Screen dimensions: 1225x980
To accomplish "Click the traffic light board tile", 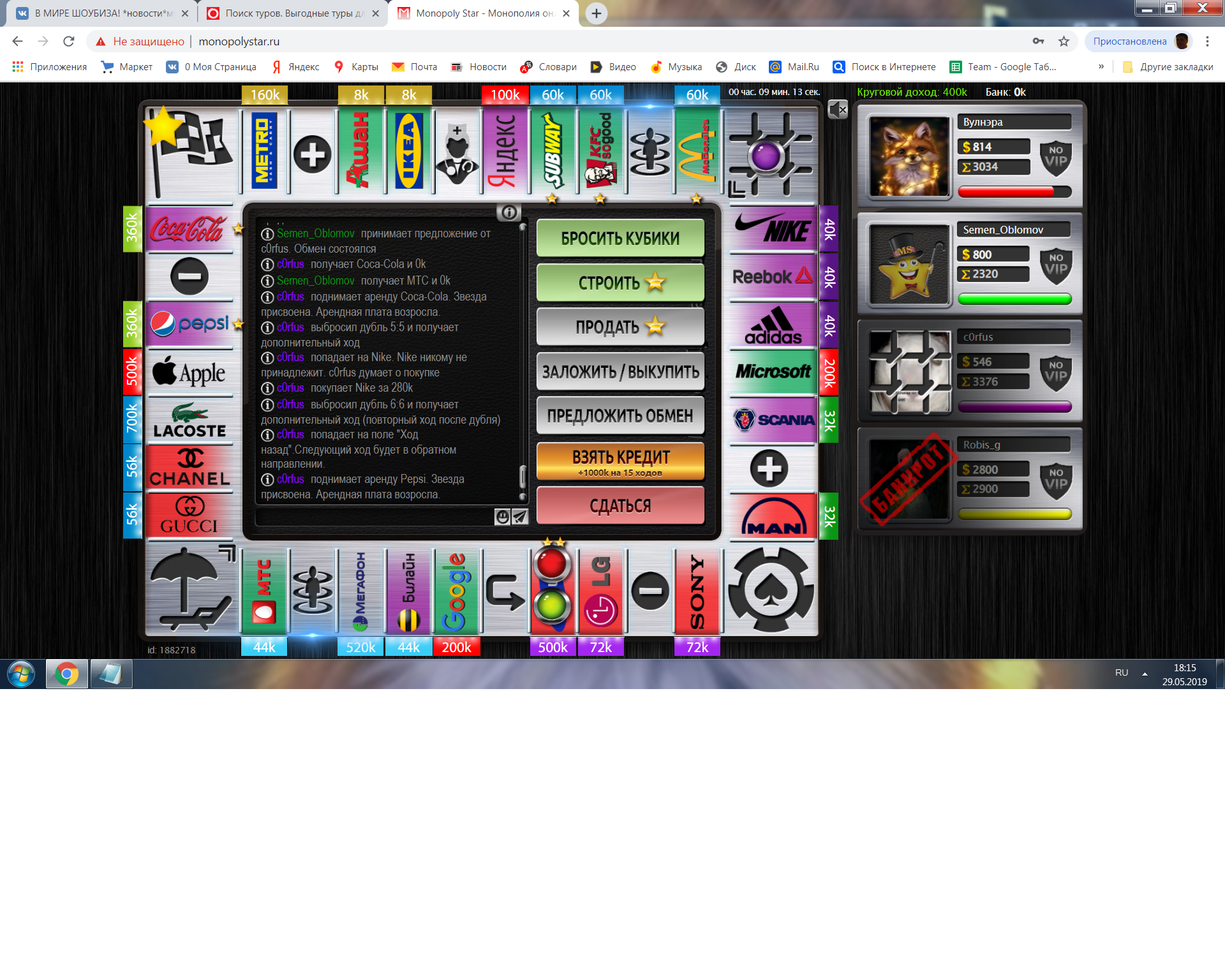I will (552, 591).
